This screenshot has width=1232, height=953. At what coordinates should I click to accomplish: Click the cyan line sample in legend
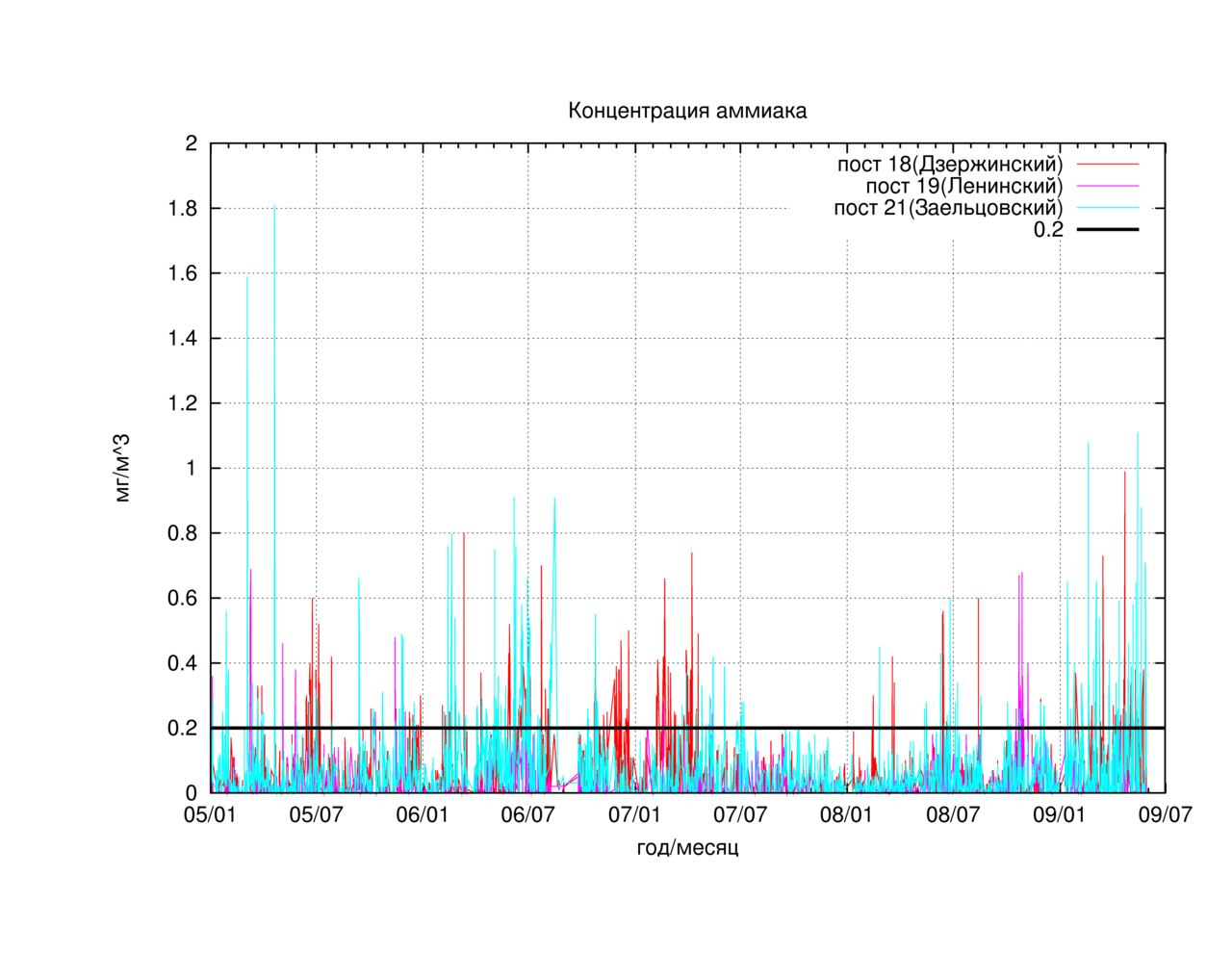[1107, 208]
